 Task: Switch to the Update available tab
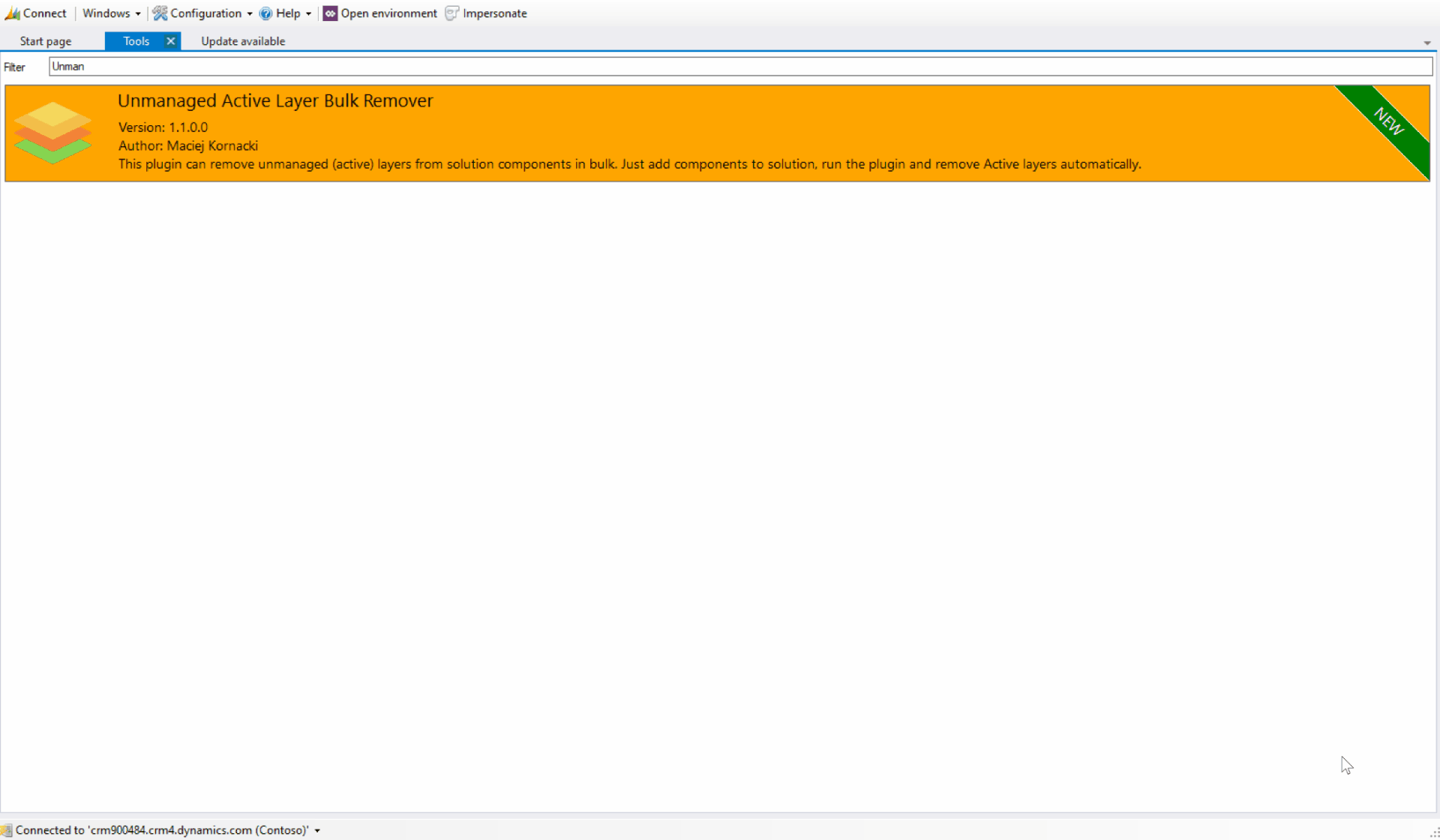pyautogui.click(x=243, y=41)
